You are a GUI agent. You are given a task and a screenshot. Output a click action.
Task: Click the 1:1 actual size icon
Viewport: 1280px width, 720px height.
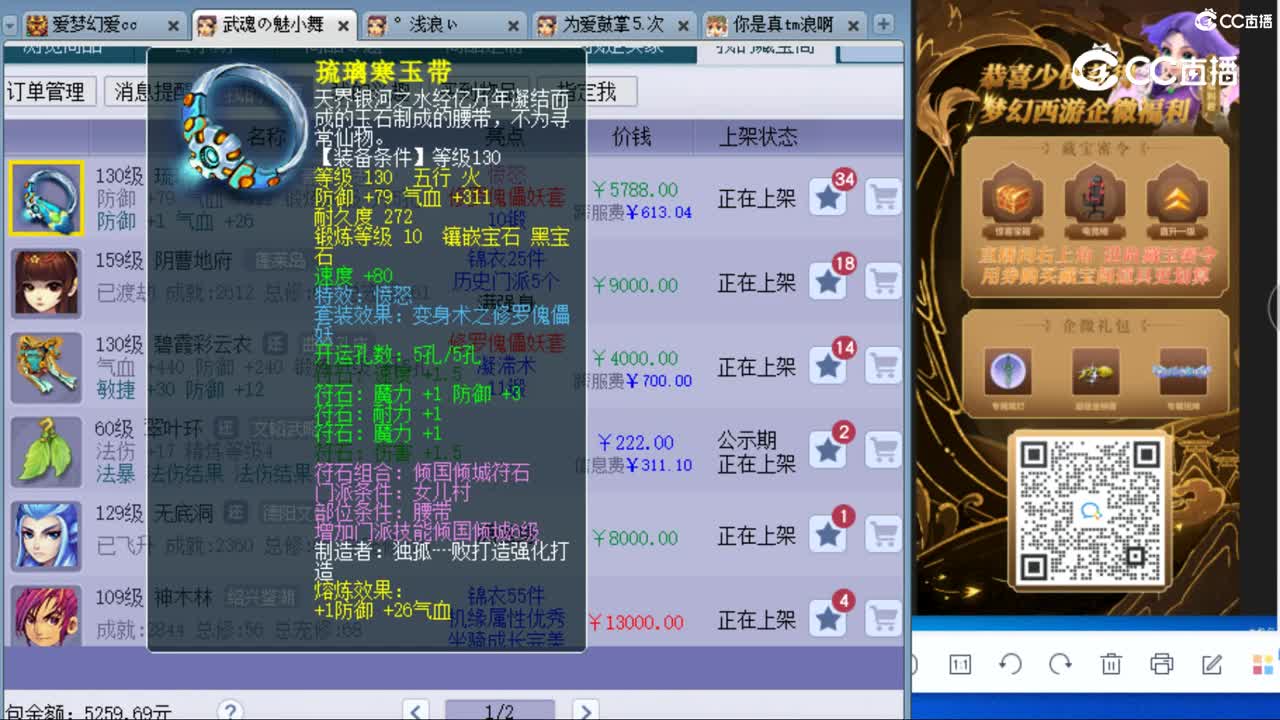pyautogui.click(x=960, y=664)
